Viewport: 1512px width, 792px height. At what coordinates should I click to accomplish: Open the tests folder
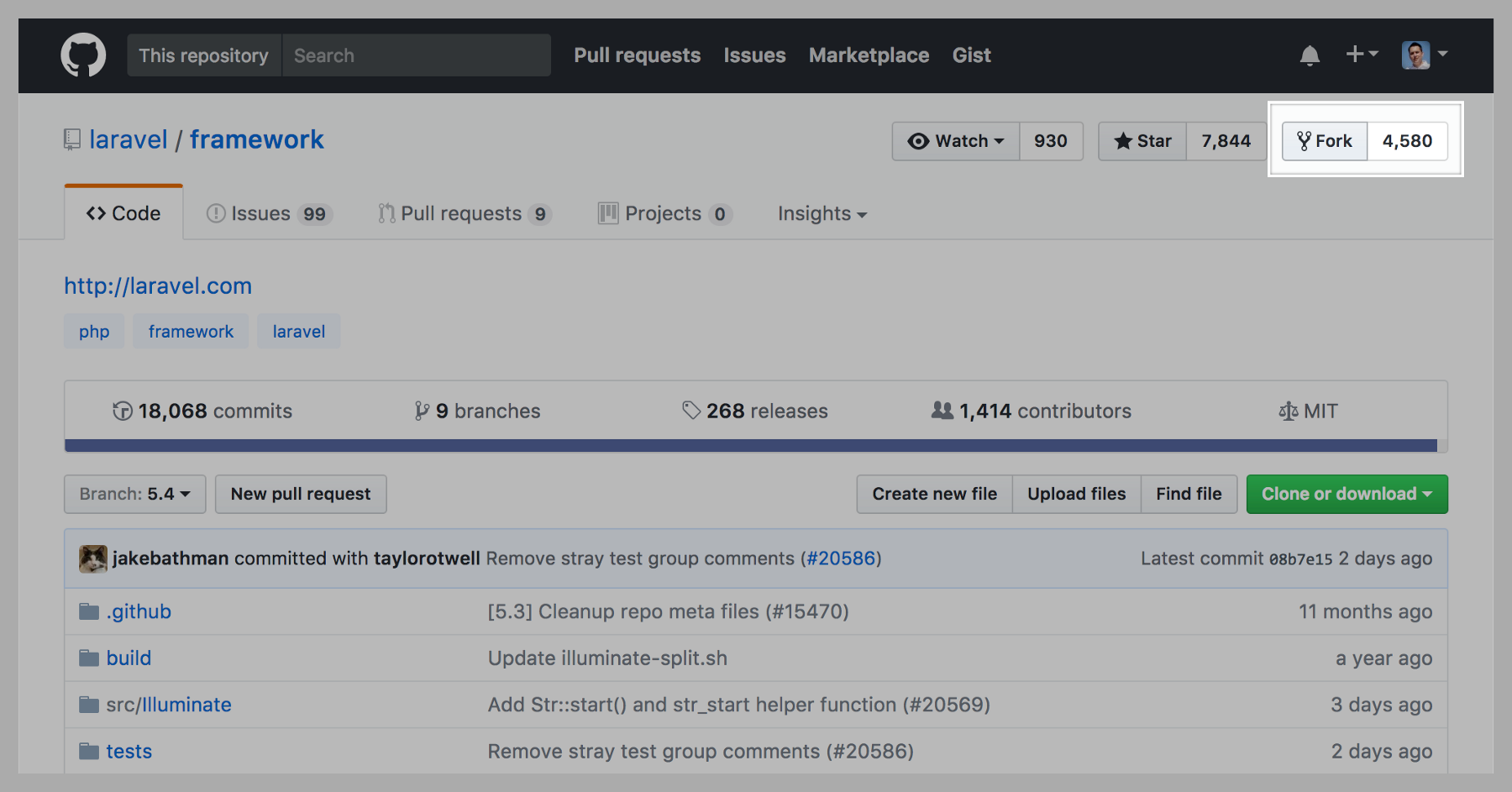129,751
